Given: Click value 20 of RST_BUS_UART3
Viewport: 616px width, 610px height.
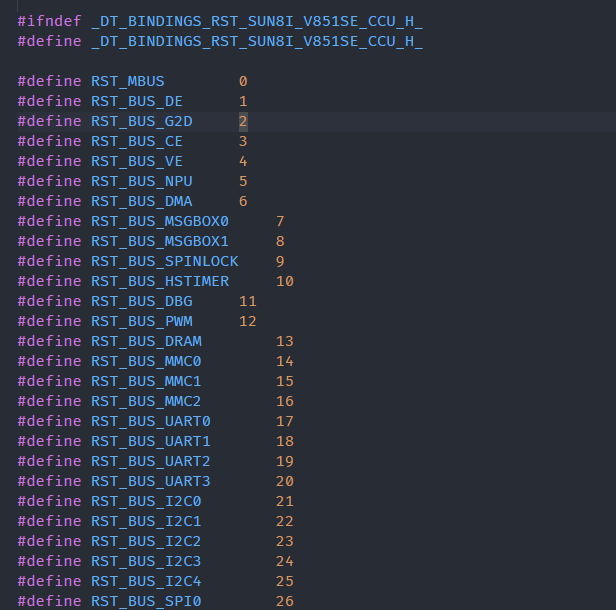Looking at the screenshot, I should [285, 482].
